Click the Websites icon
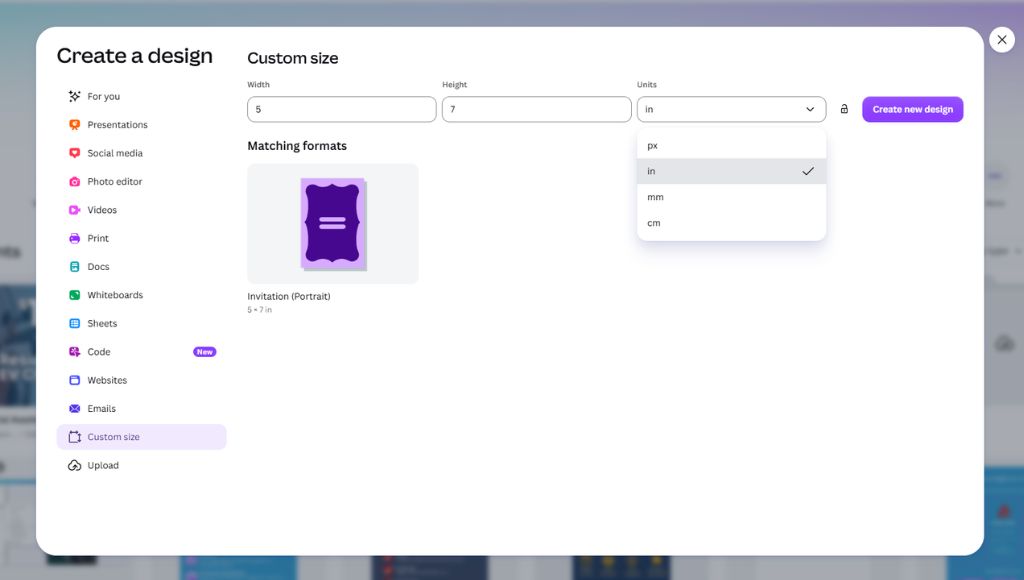The image size is (1024, 580). tap(74, 380)
